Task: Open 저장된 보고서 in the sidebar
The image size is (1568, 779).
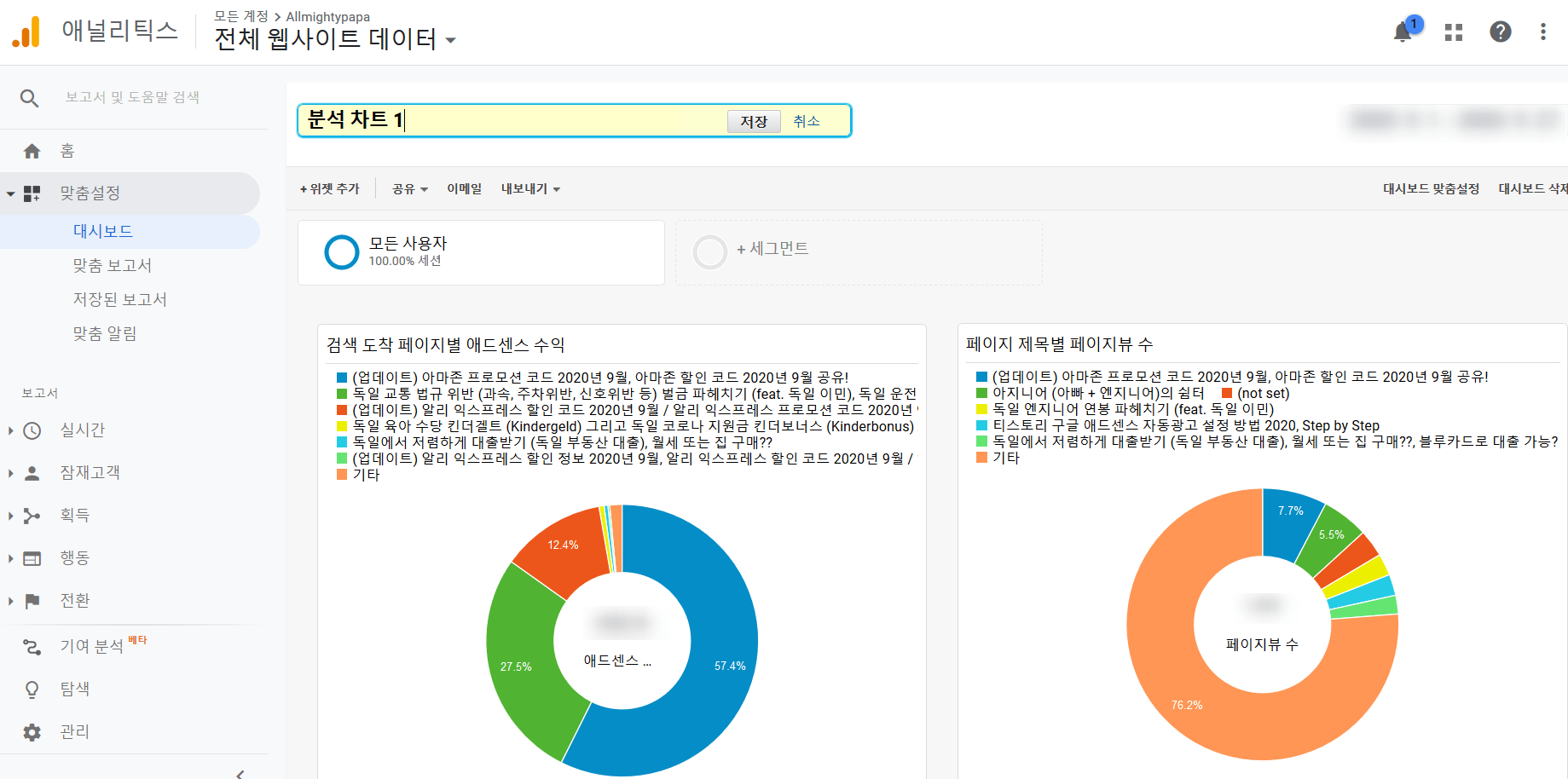Action: pos(120,299)
